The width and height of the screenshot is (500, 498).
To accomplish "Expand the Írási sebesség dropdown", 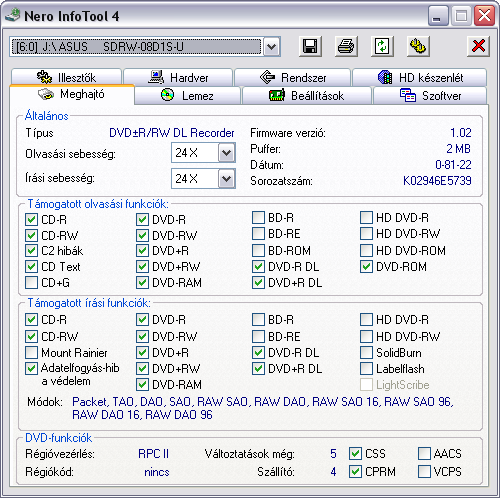I will [x=227, y=179].
